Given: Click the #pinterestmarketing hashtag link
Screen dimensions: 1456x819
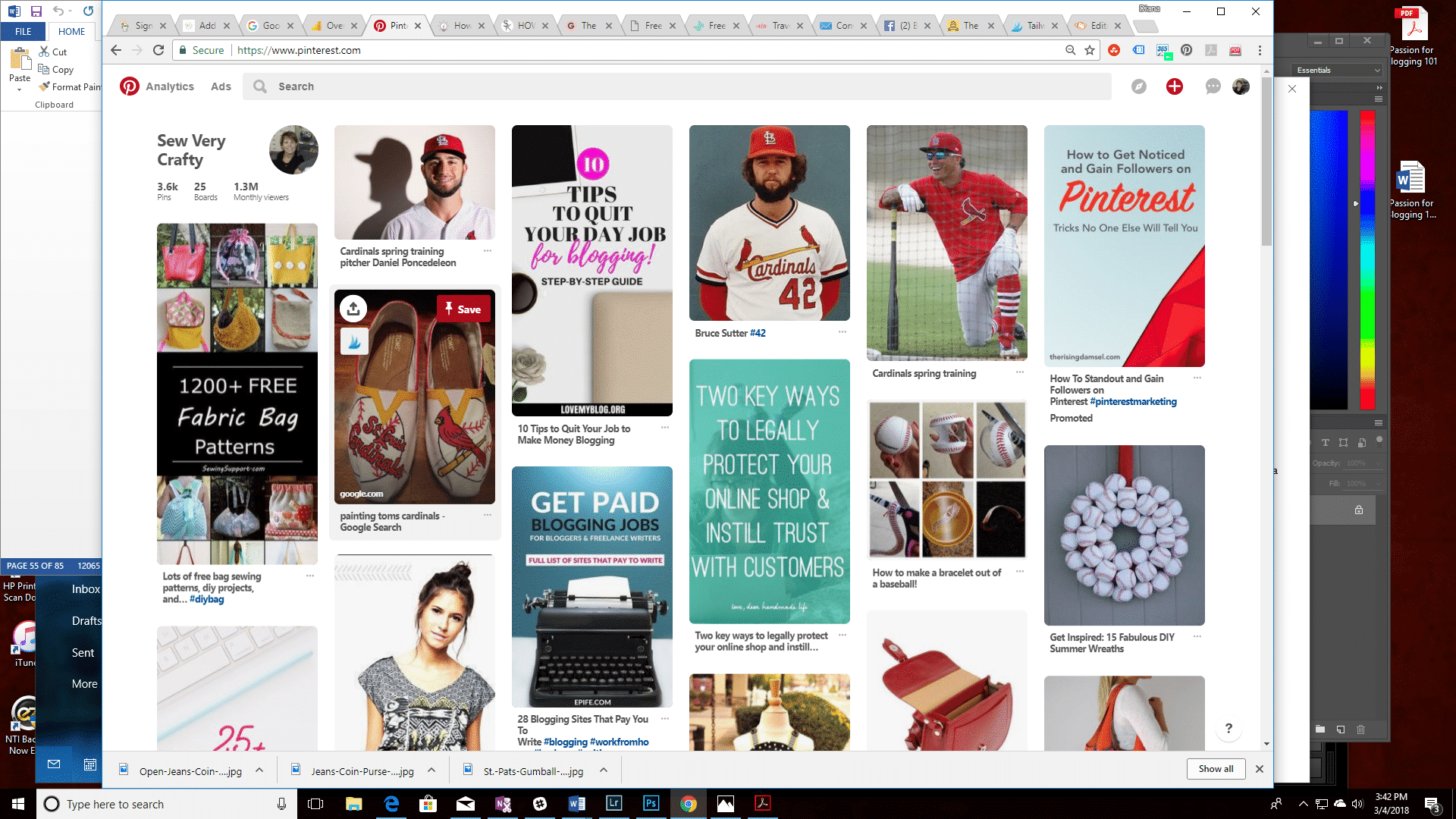Looking at the screenshot, I should coord(1133,401).
